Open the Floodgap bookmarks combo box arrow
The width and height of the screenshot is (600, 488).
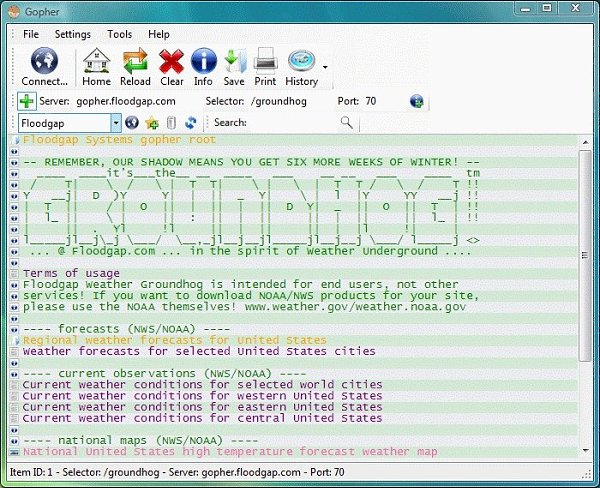[116, 123]
